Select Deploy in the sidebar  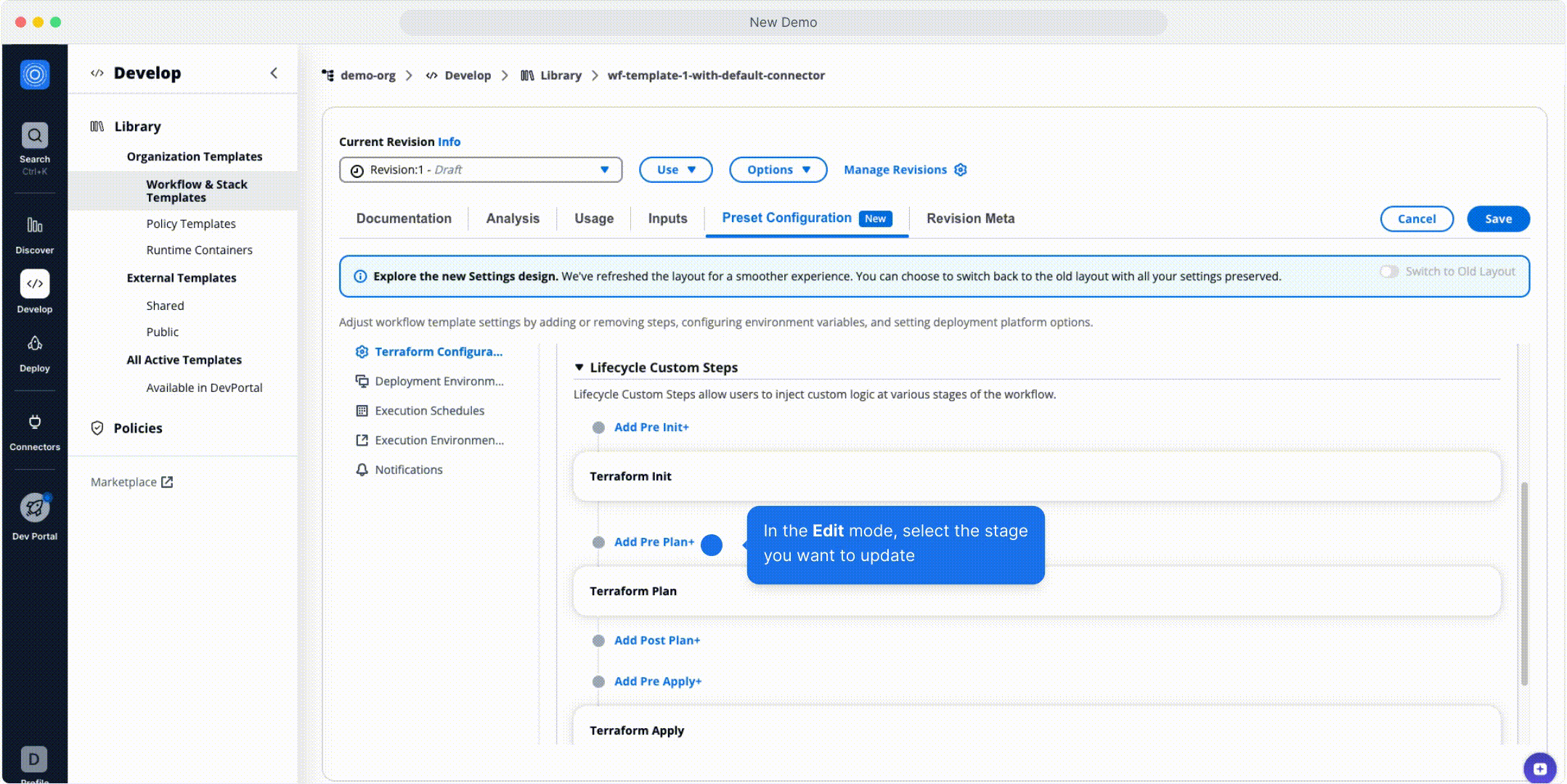pos(33,350)
